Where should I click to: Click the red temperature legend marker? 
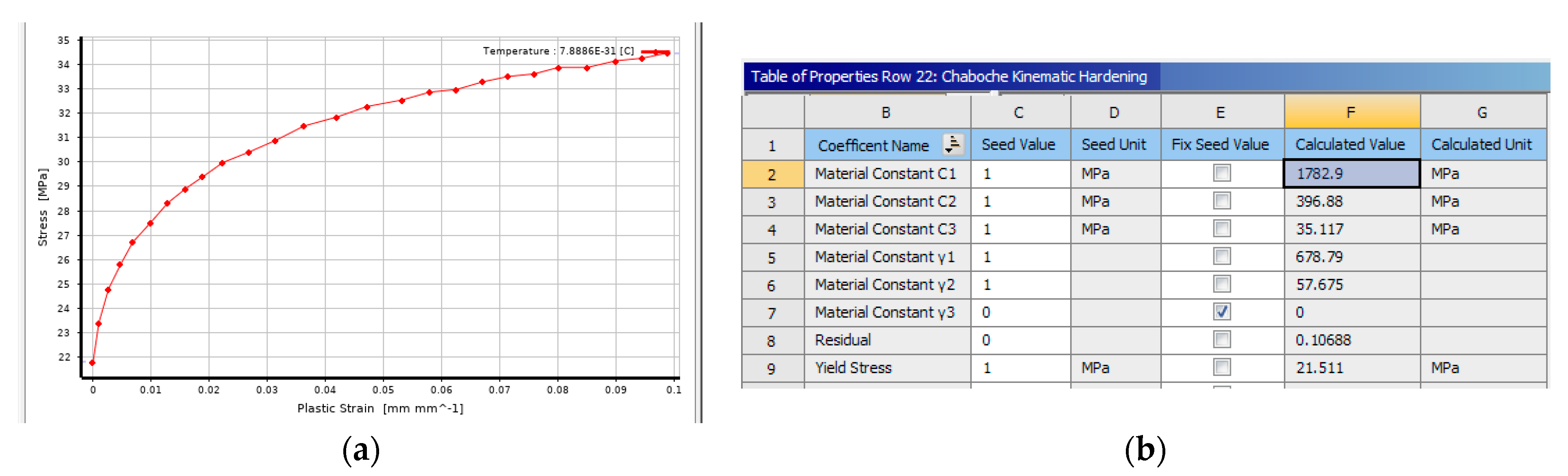(x=656, y=52)
